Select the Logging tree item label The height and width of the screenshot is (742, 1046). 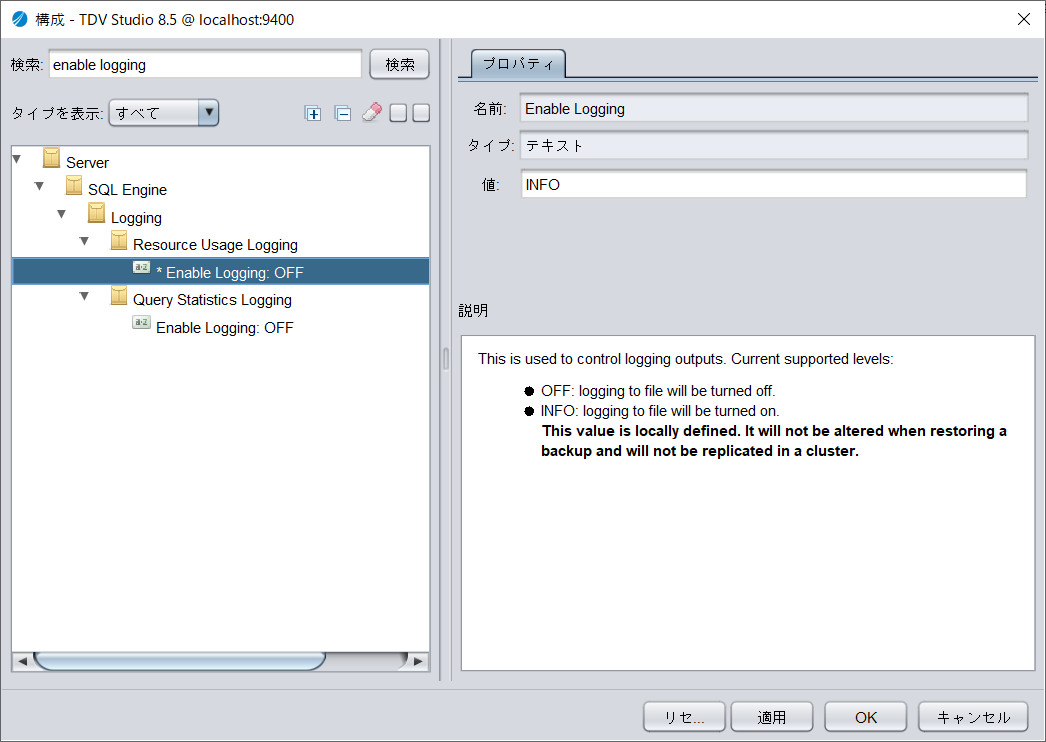click(136, 218)
